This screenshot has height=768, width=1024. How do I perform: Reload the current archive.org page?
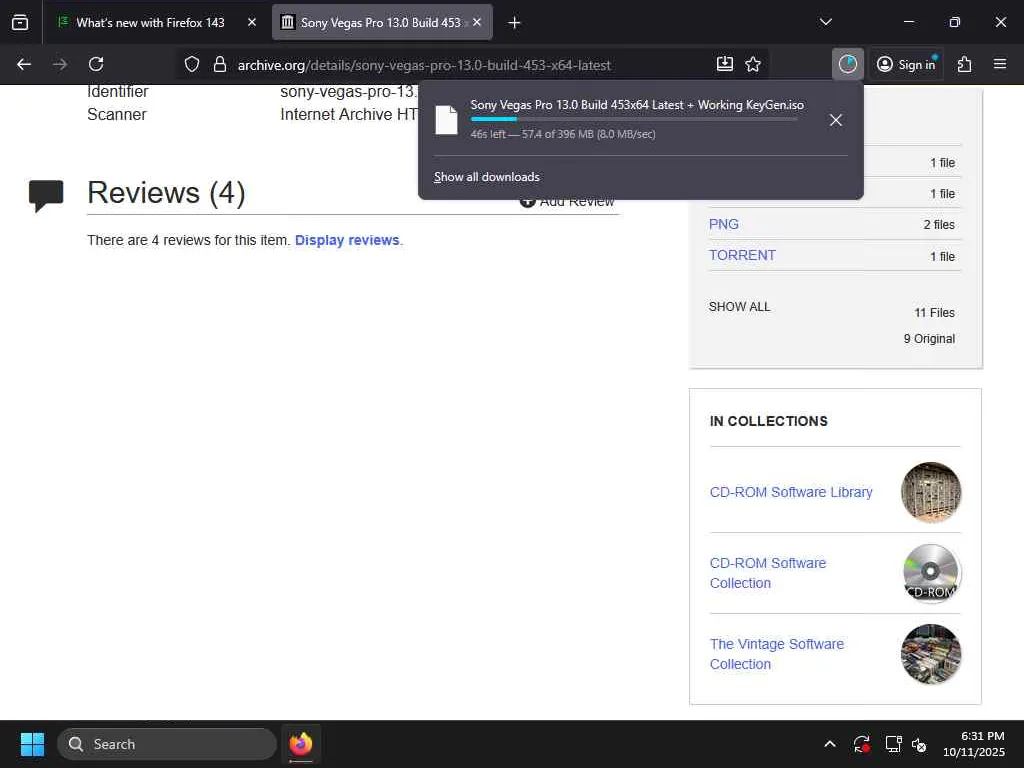pyautogui.click(x=96, y=64)
